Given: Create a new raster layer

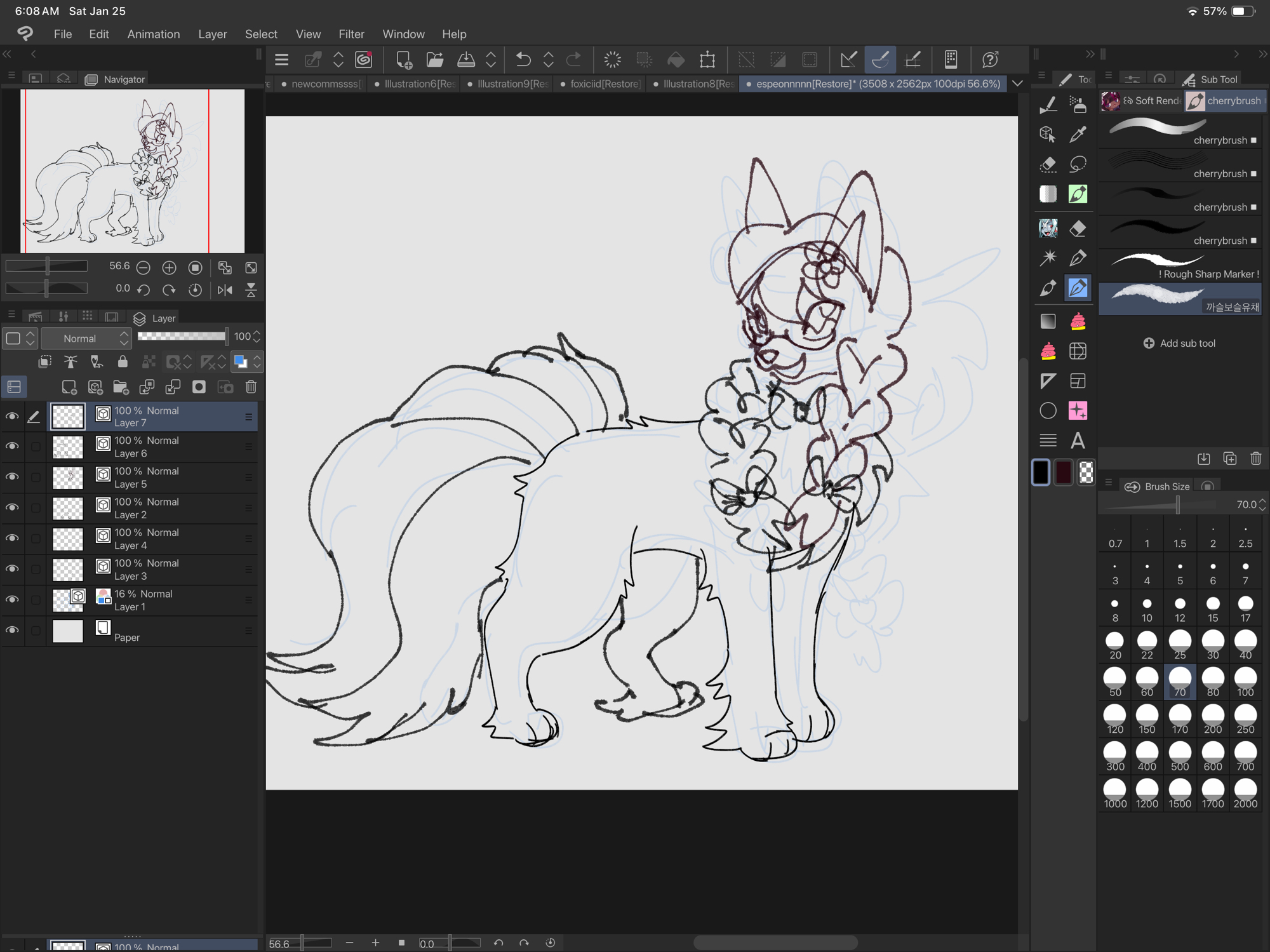Looking at the screenshot, I should pos(69,387).
